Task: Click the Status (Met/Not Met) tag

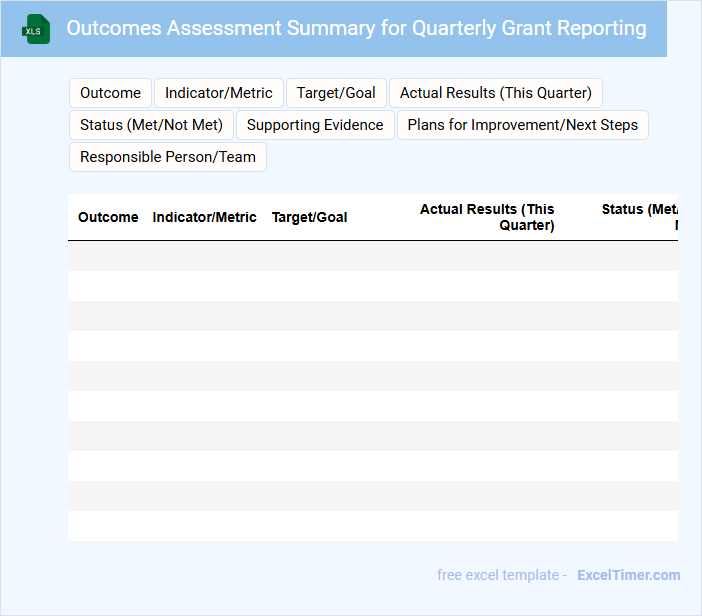Action: [151, 125]
